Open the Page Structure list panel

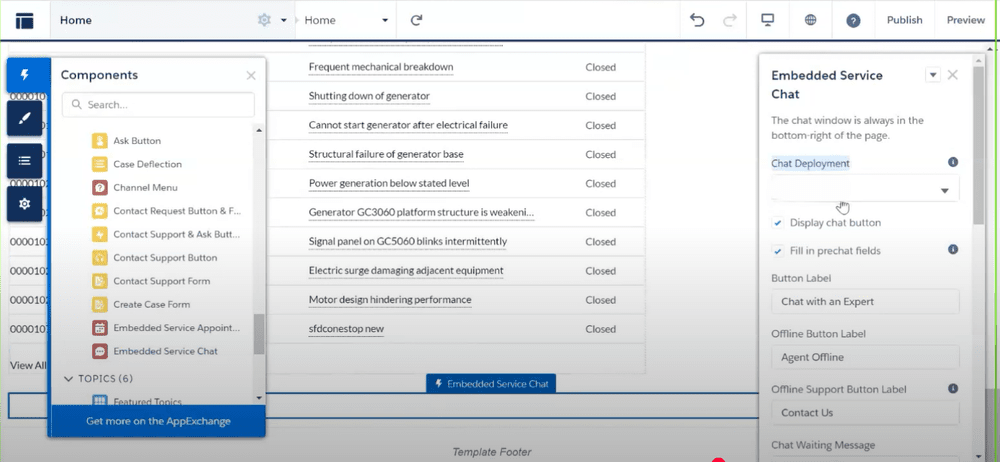click(25, 161)
